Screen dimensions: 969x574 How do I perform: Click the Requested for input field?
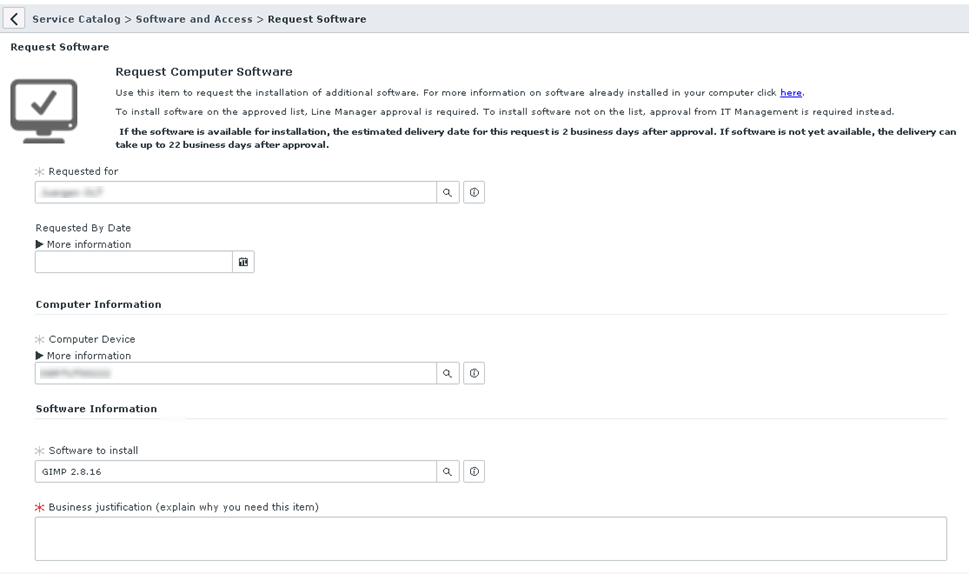point(235,192)
